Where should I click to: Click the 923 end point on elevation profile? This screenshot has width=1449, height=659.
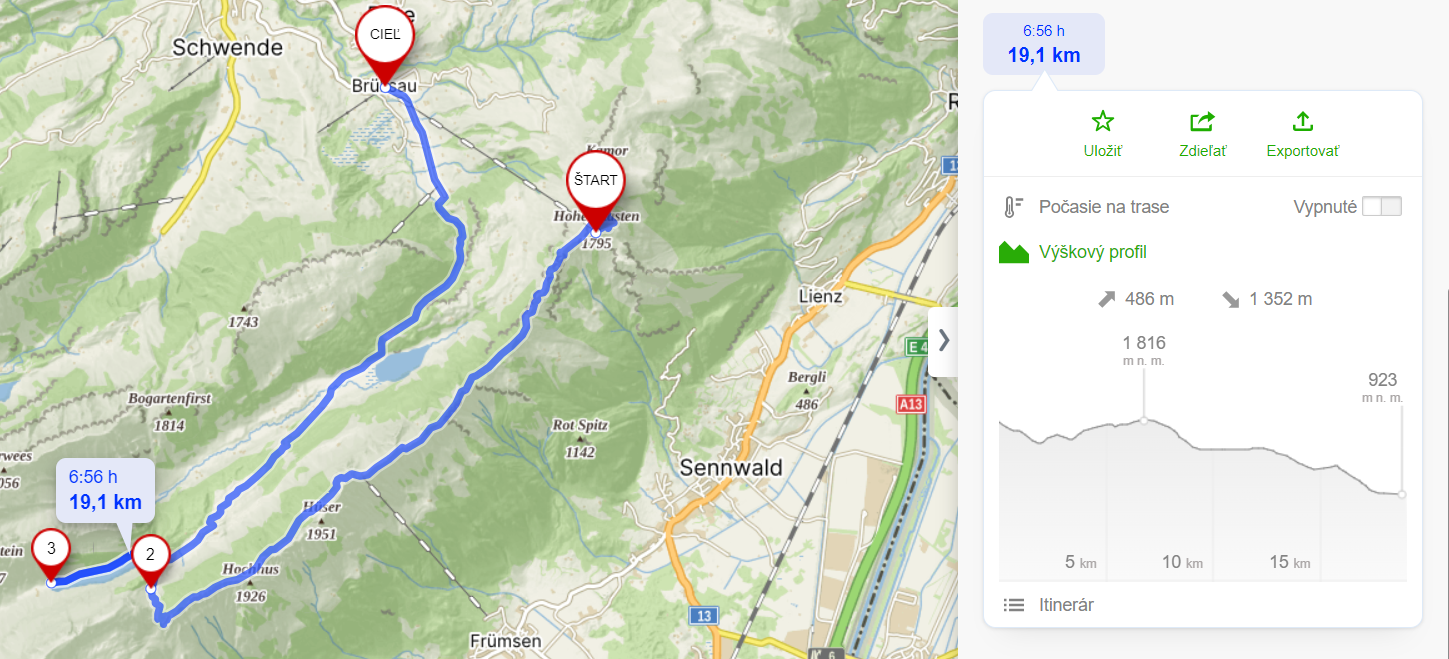coord(1402,494)
